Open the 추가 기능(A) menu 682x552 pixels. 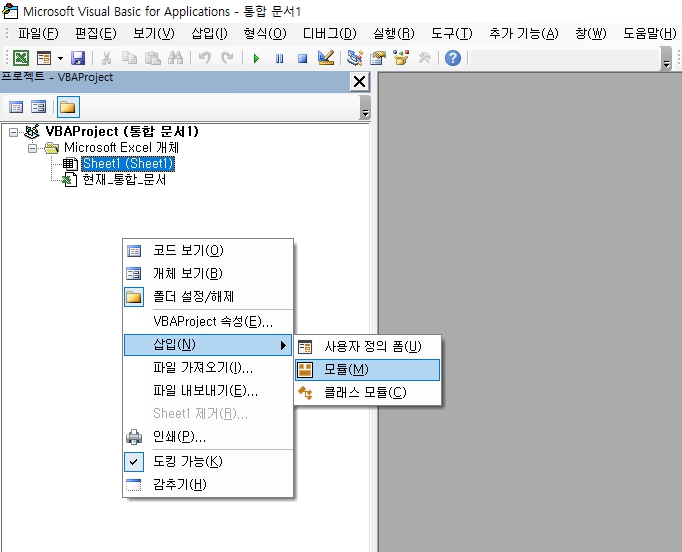click(x=524, y=33)
